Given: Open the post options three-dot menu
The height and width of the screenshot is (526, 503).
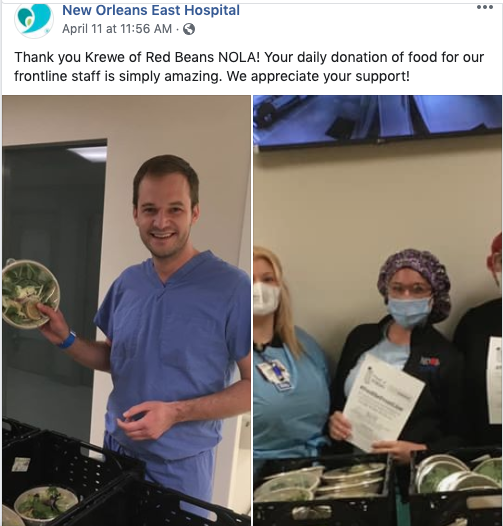Looking at the screenshot, I should point(485,7).
